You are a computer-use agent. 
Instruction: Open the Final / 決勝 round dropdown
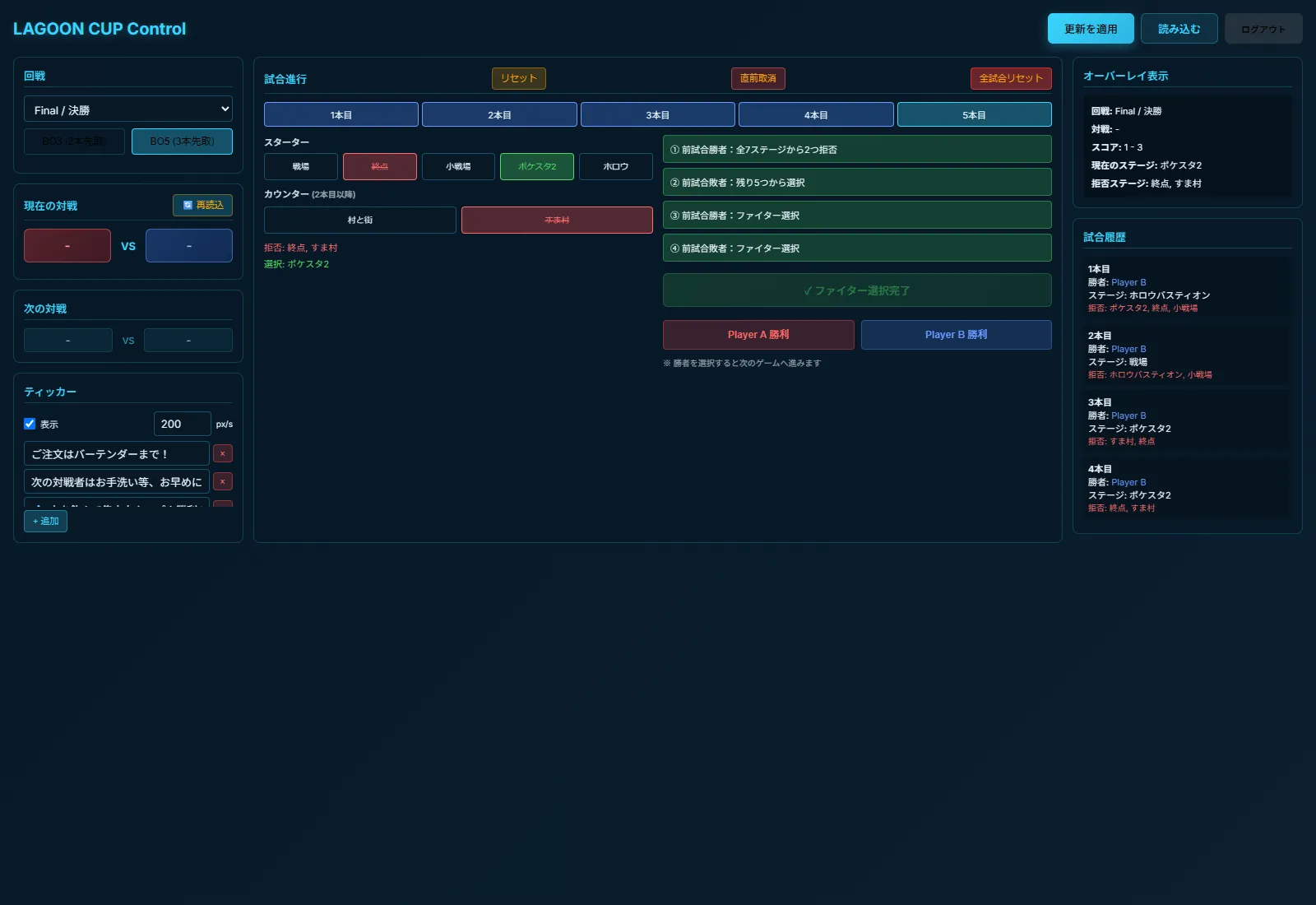[128, 109]
